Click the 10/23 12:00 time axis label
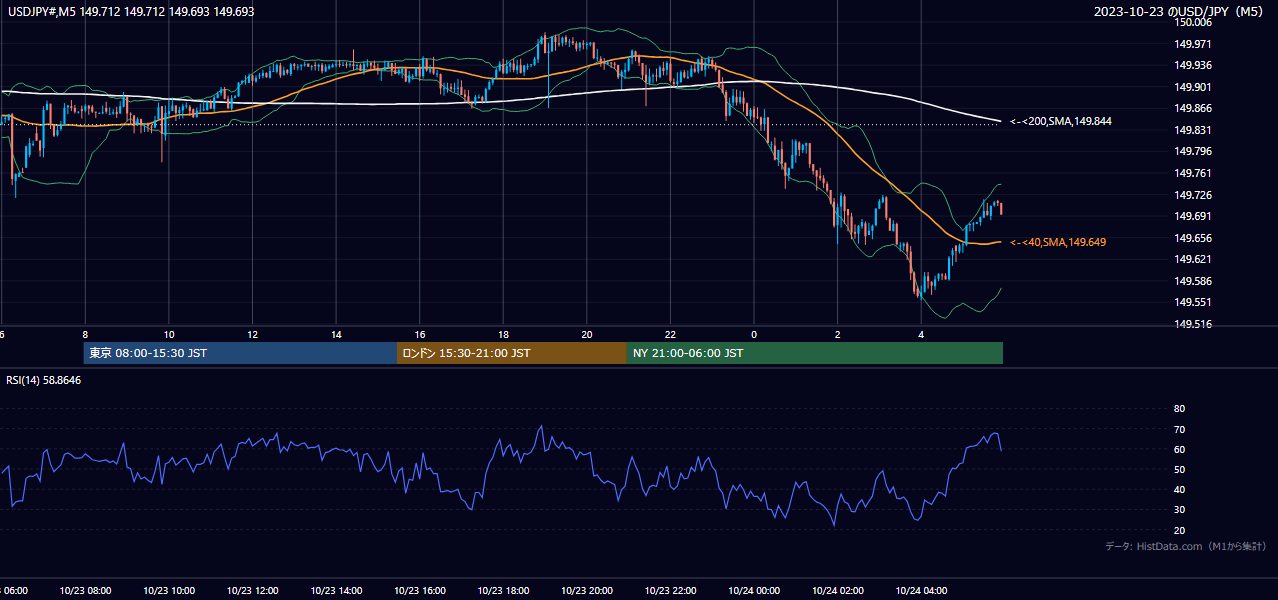 click(253, 590)
